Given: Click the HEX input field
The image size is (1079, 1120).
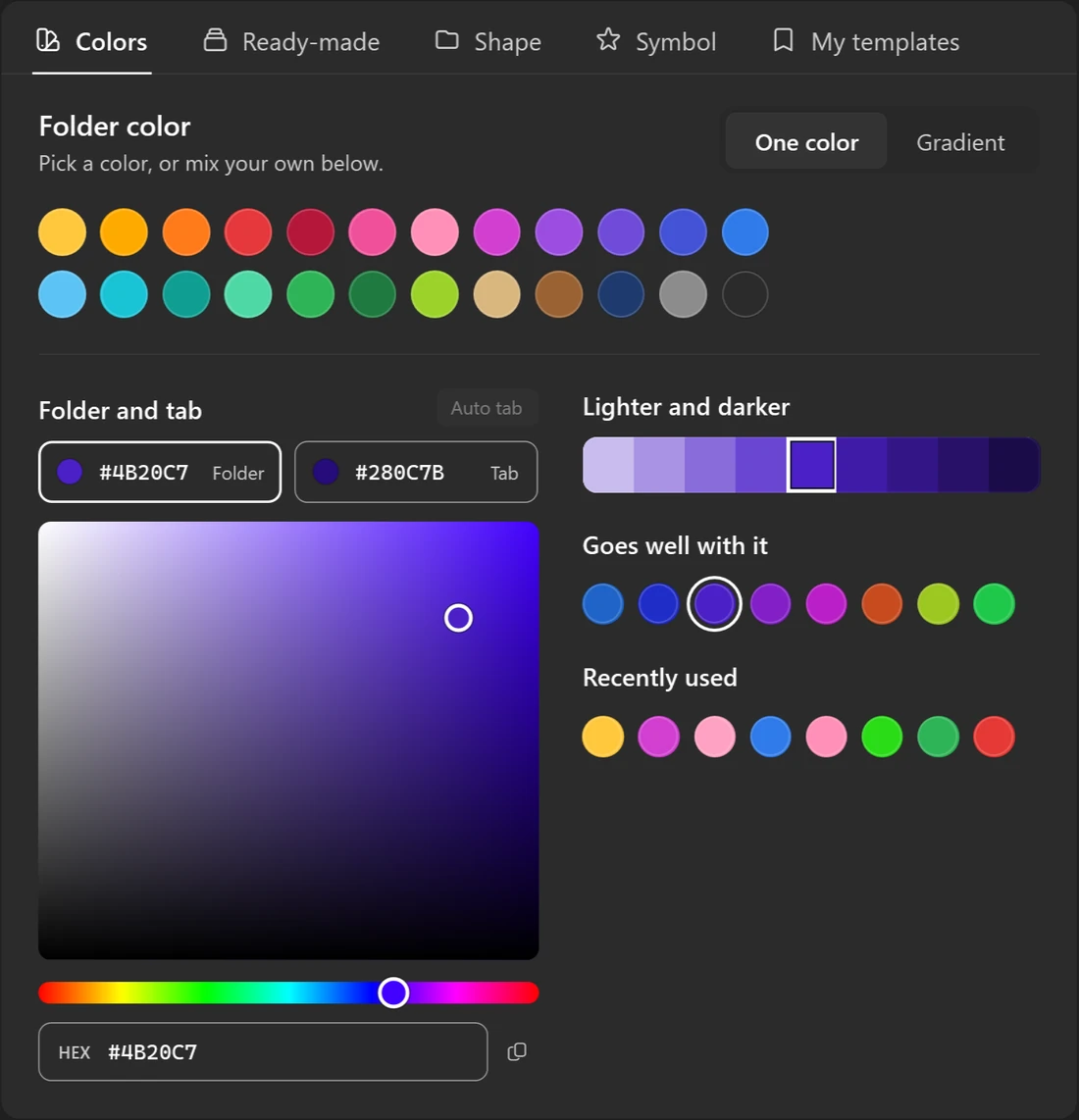Looking at the screenshot, I should point(263,1051).
